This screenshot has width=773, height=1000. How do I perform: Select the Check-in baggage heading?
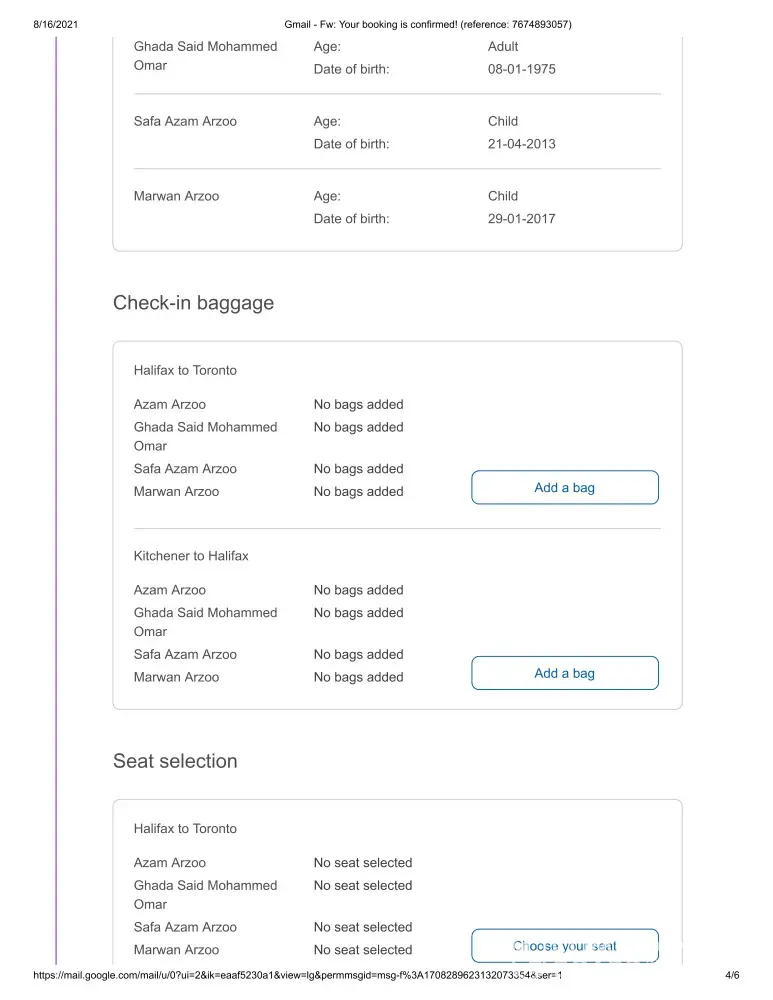[x=193, y=303]
